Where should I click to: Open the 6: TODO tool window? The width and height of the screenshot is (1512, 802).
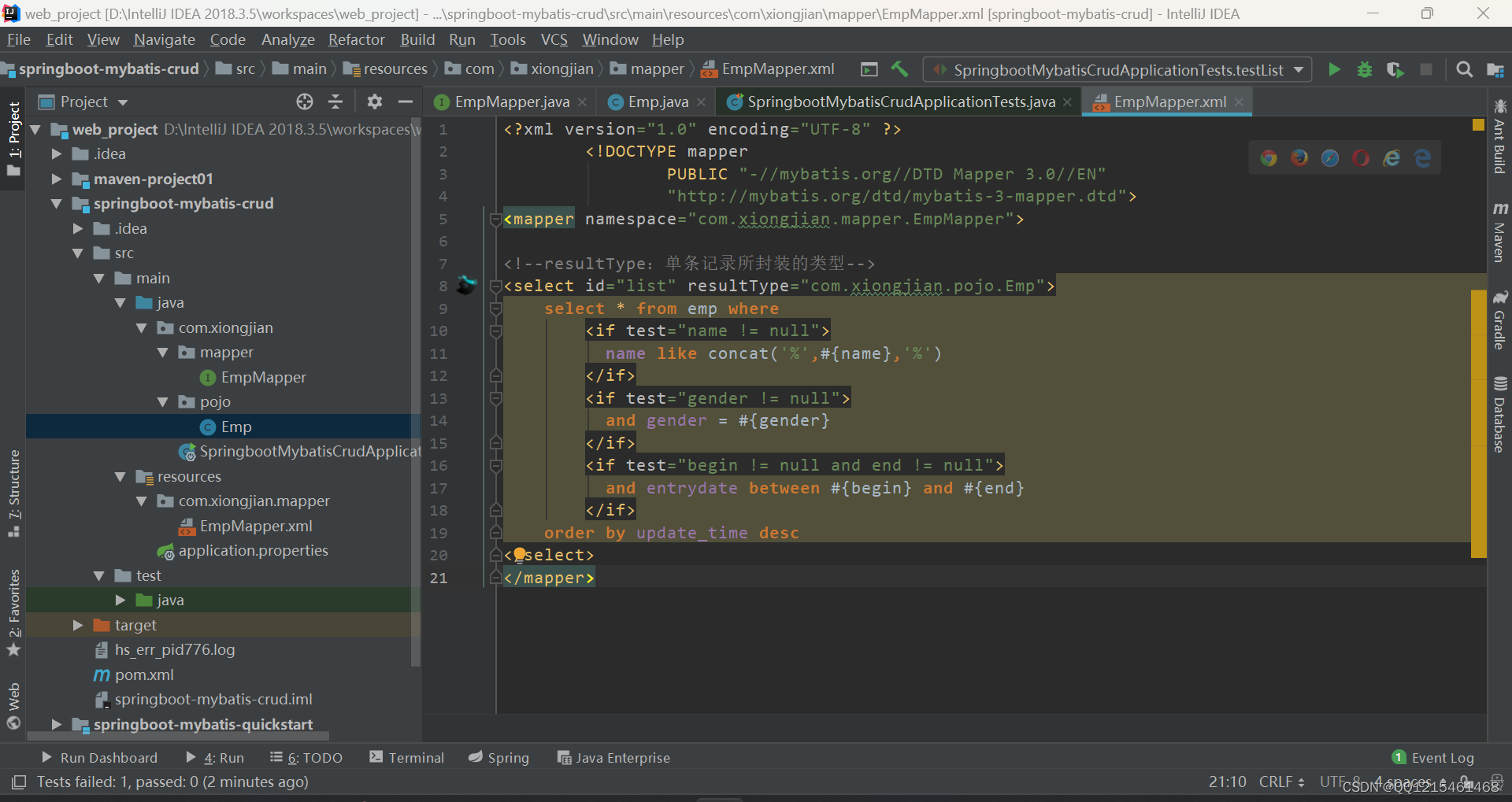coord(306,757)
